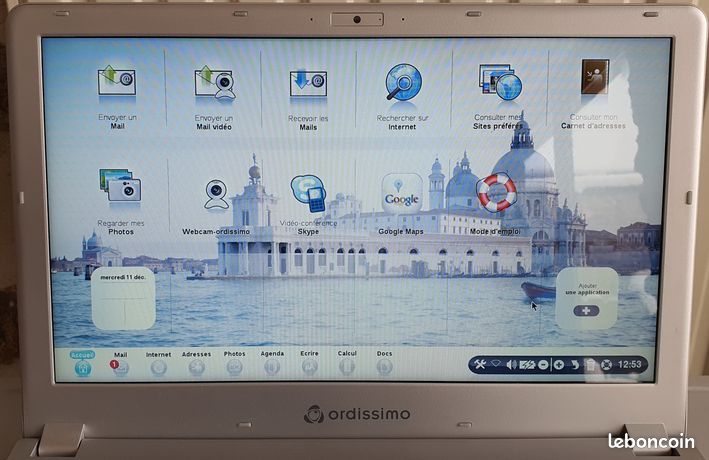The width and height of the screenshot is (709, 460).
Task: Switch to the Mail tab in bottom bar
Action: [120, 363]
